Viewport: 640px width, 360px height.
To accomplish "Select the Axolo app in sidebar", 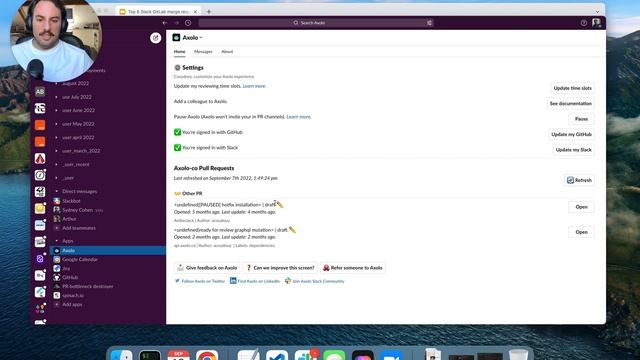I will pos(108,250).
